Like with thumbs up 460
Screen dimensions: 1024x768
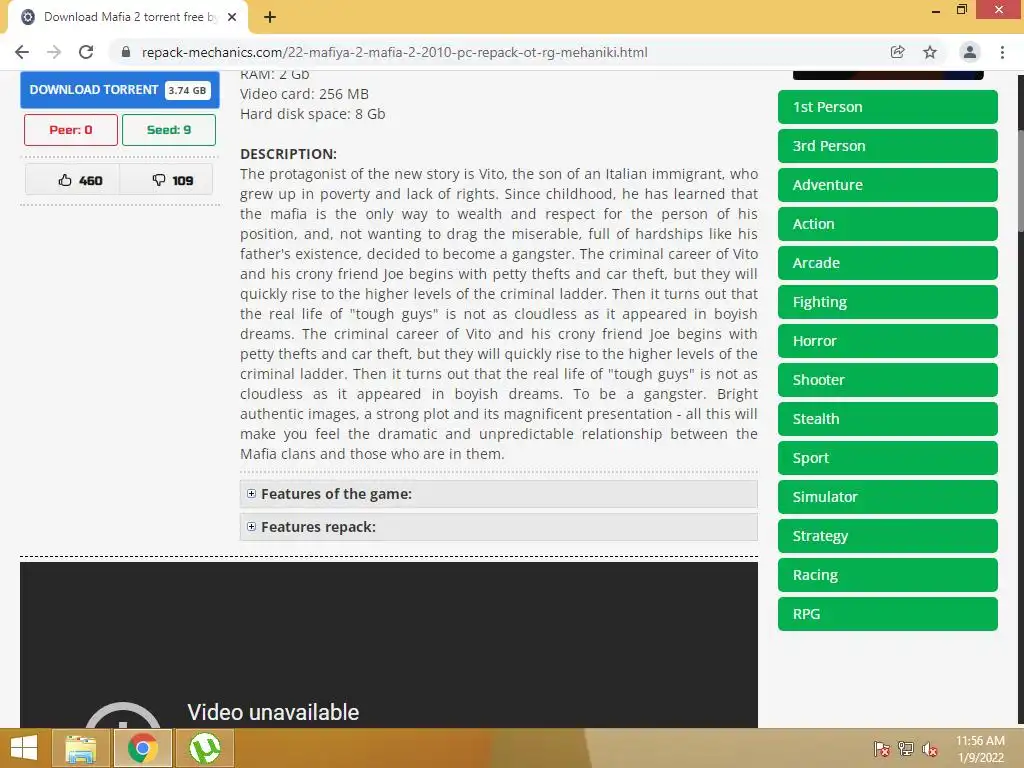[x=72, y=180]
